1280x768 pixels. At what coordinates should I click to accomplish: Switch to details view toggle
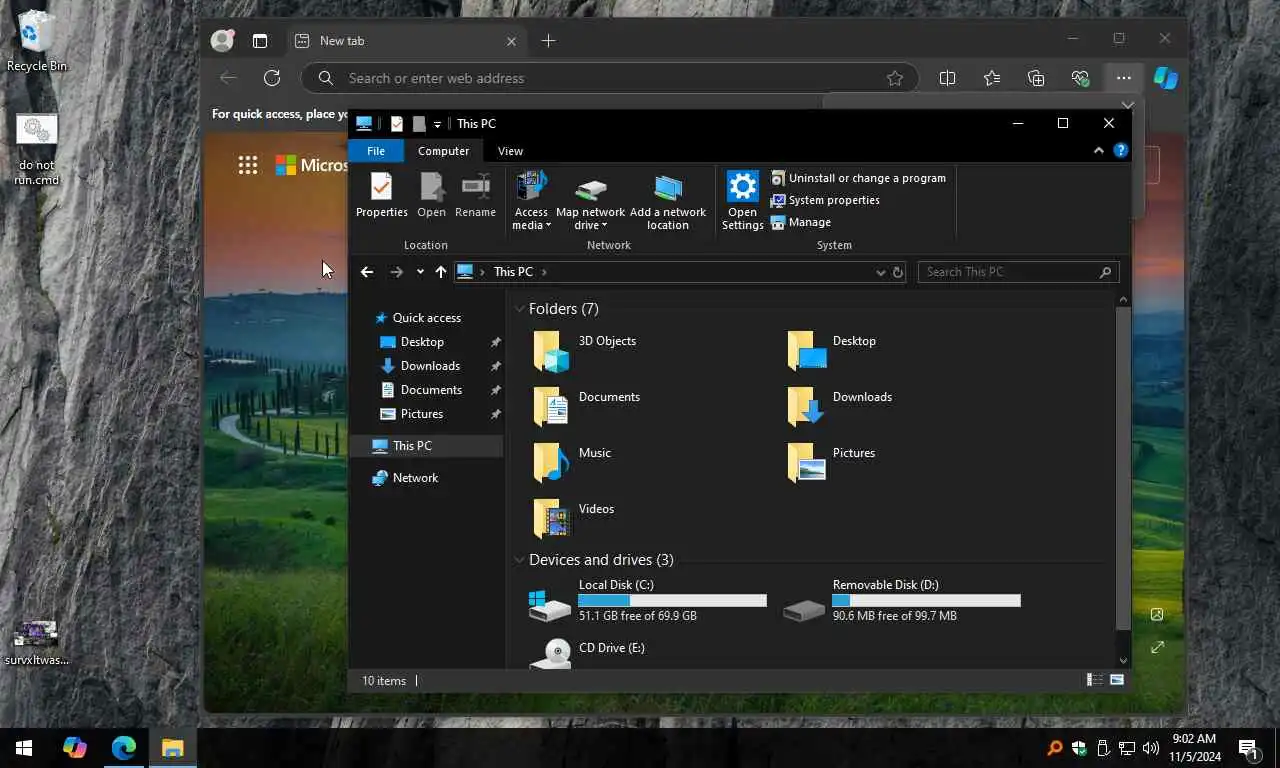[x=1095, y=680]
